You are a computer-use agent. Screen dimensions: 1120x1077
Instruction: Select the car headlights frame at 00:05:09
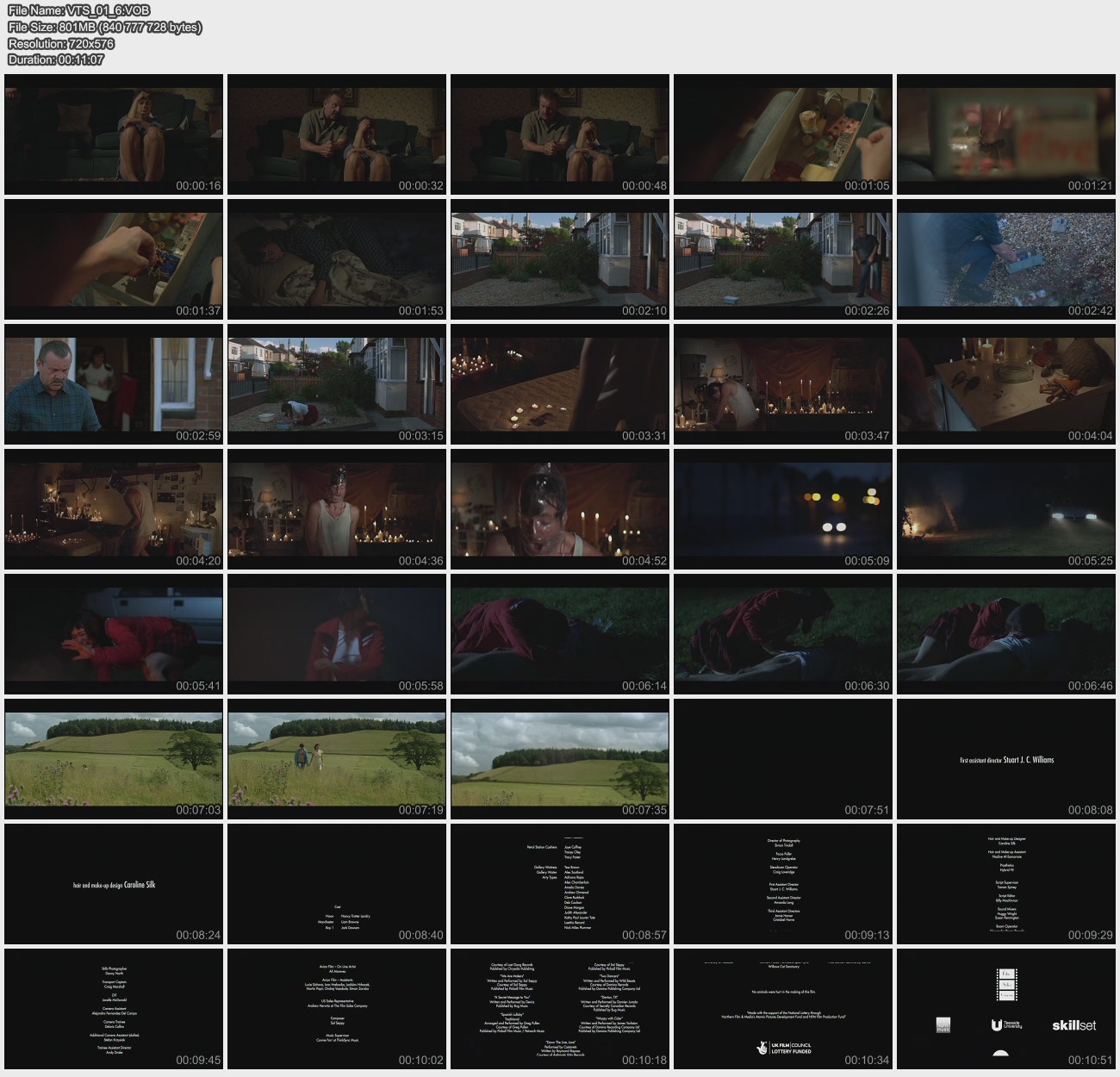[782, 508]
